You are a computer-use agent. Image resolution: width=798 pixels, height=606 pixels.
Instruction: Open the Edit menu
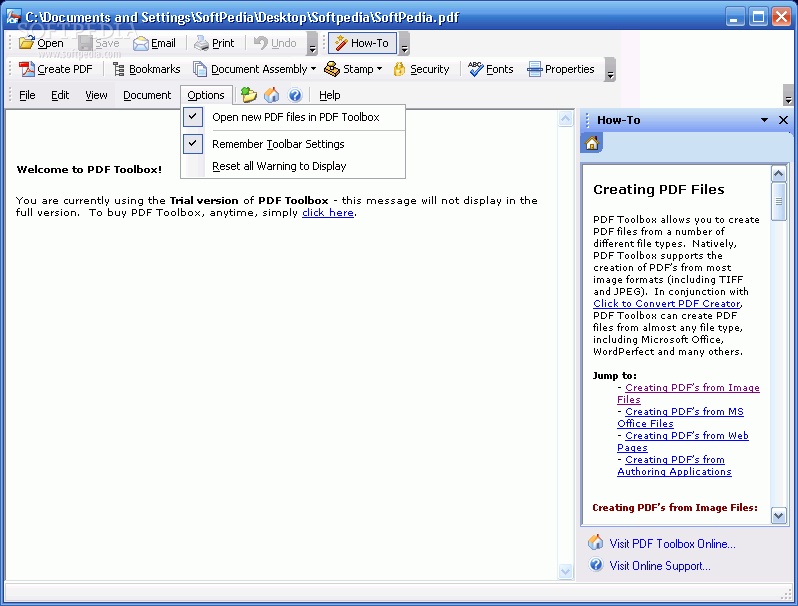60,95
